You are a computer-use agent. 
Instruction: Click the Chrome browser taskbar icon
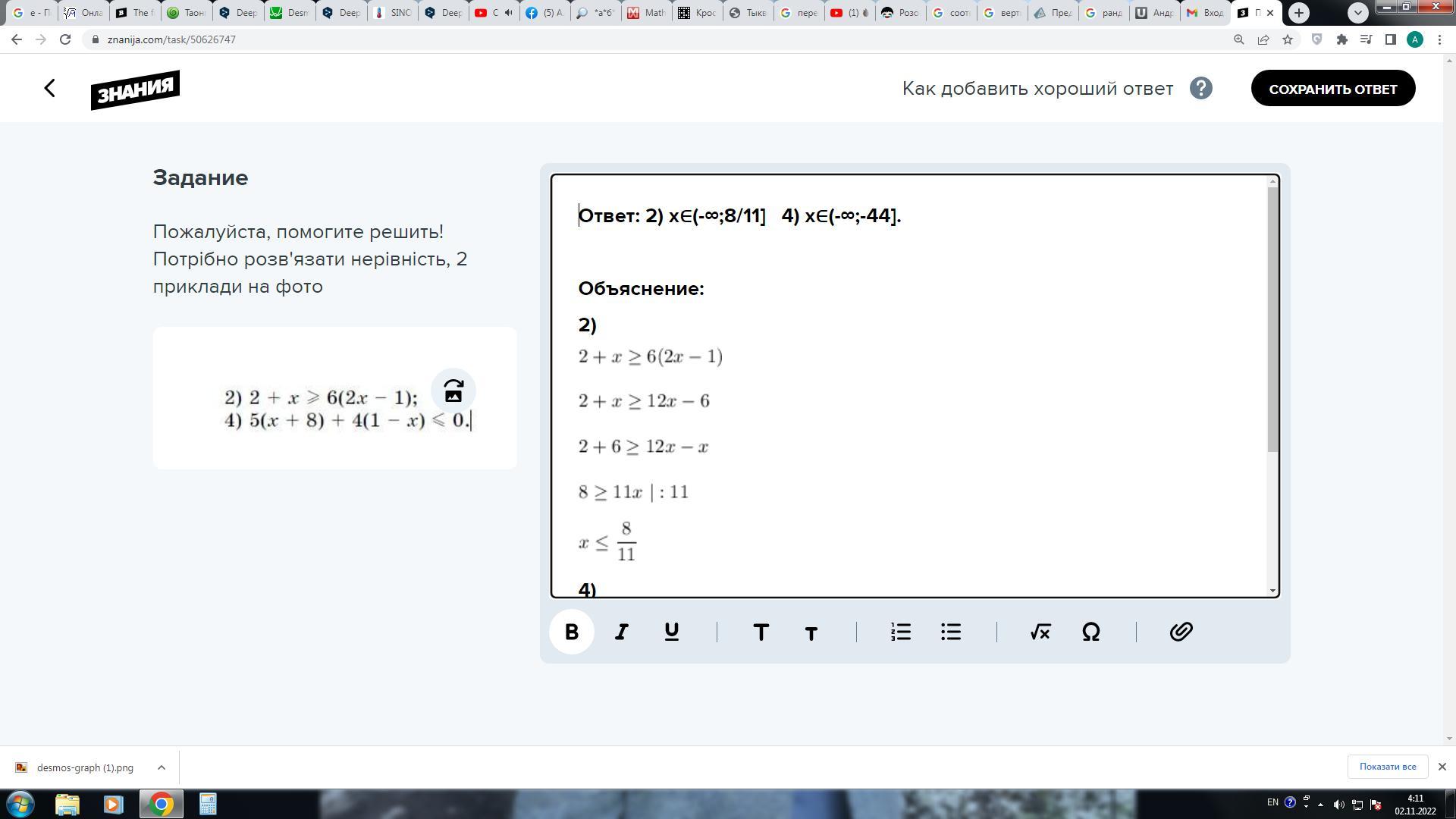pos(160,803)
